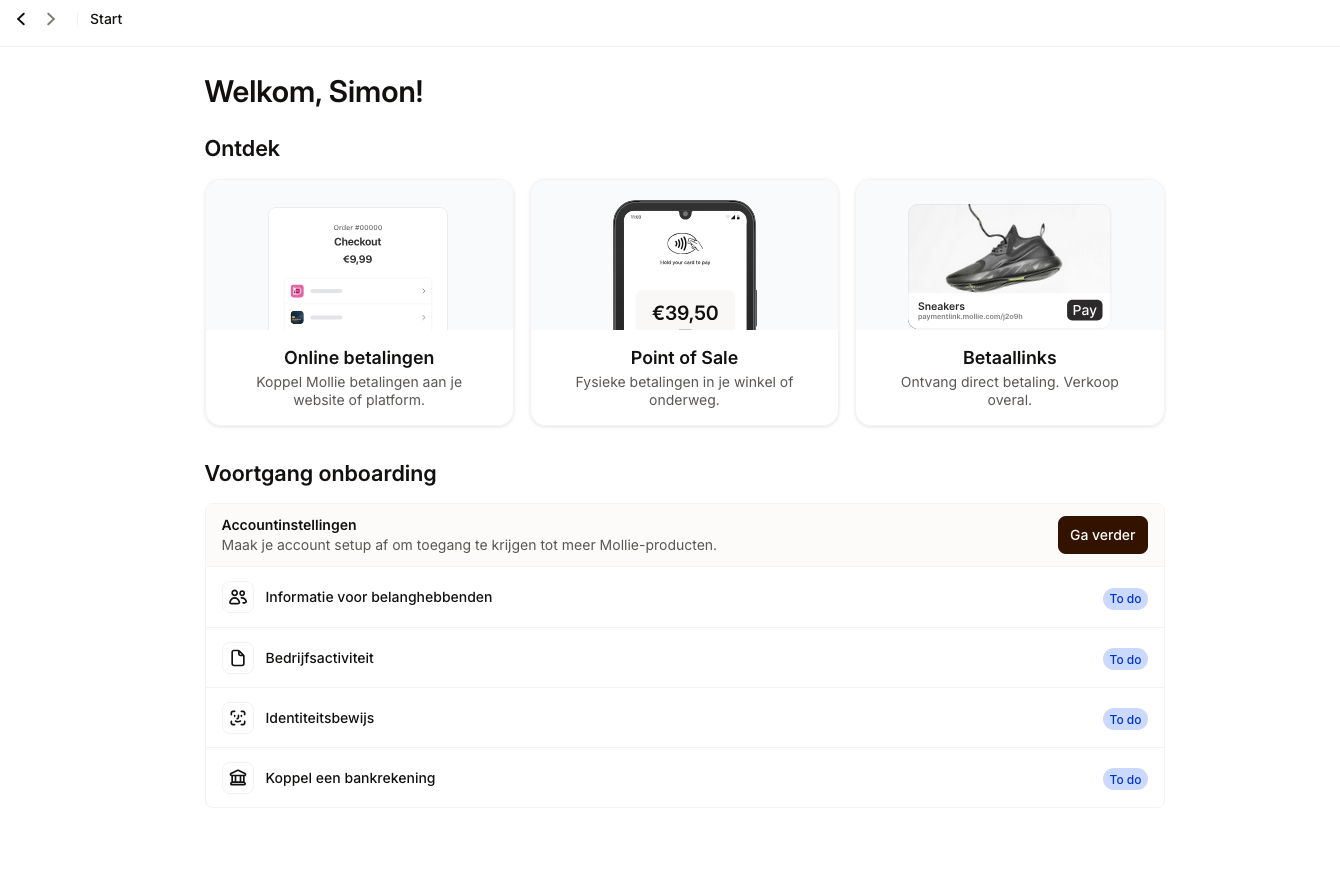Click the back navigation arrow
Screen dimensions: 1340x895
(21, 19)
